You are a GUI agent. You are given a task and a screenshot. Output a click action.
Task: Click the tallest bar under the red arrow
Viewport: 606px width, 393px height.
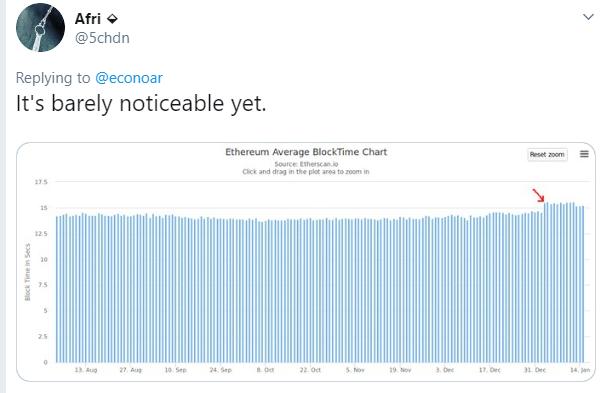click(546, 282)
